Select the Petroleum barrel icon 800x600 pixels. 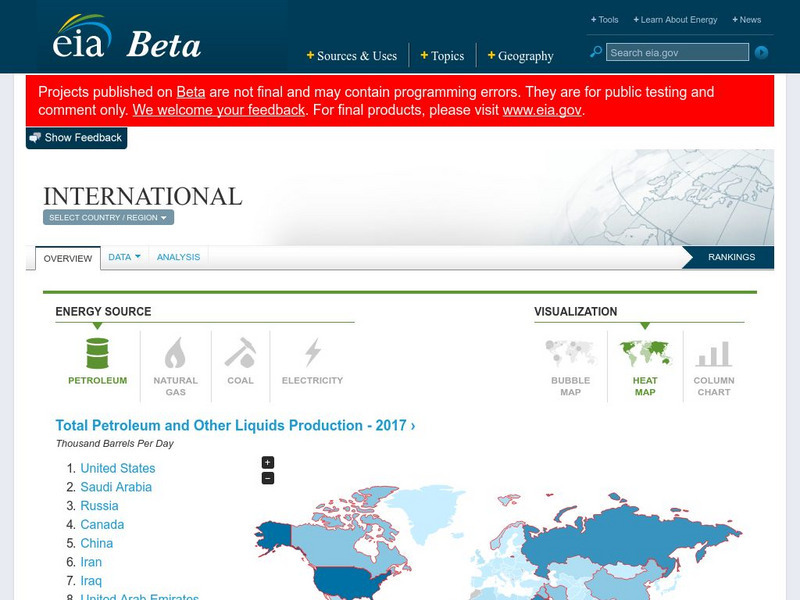pos(97,354)
